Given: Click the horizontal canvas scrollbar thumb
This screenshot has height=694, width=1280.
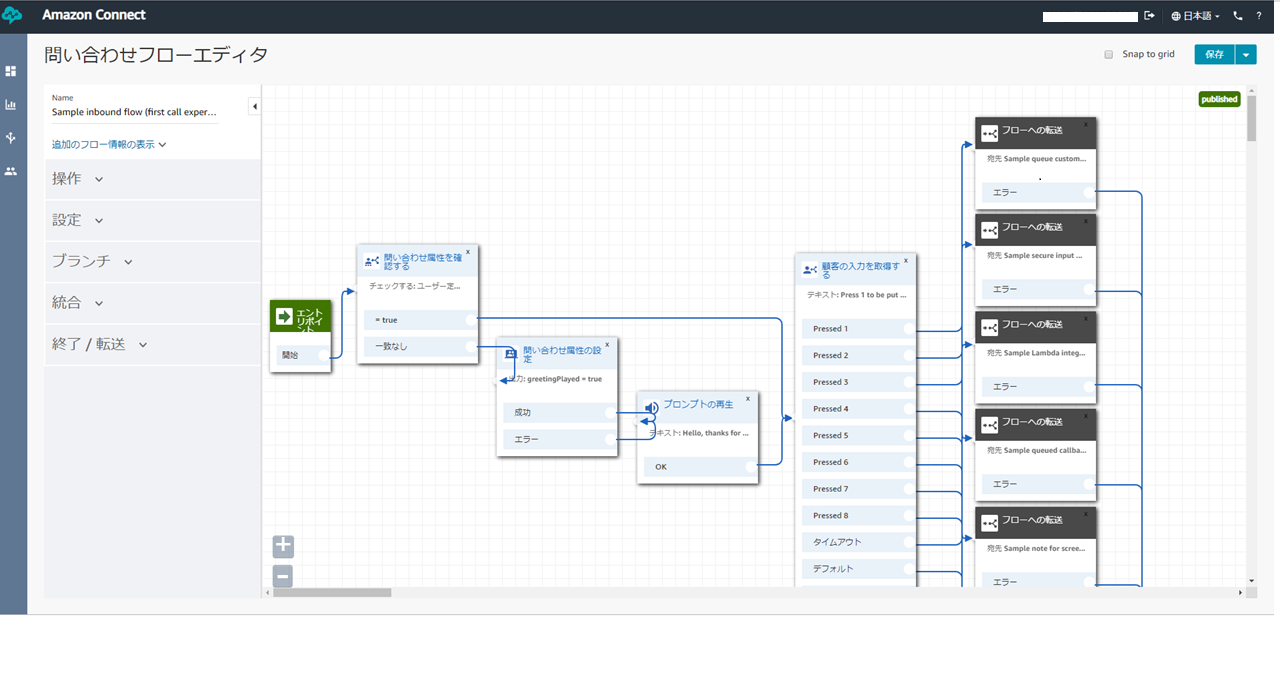Looking at the screenshot, I should 332,592.
